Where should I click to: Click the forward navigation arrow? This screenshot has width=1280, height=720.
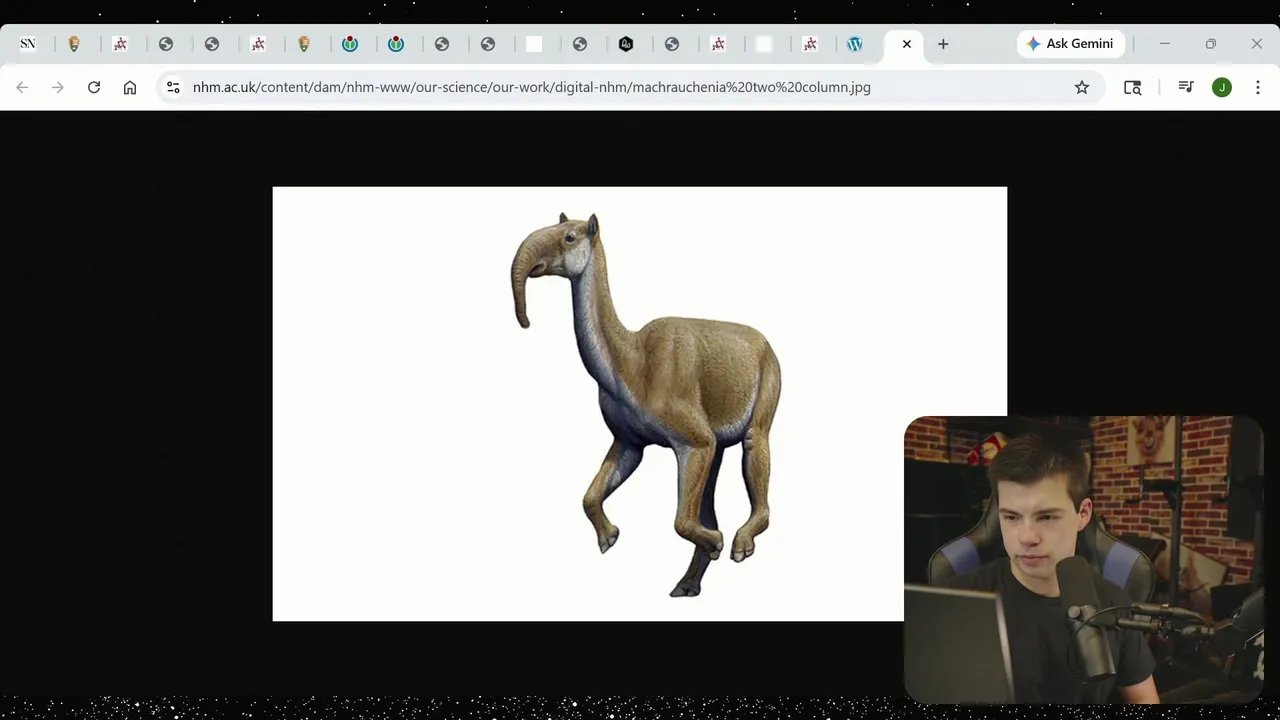pos(58,87)
